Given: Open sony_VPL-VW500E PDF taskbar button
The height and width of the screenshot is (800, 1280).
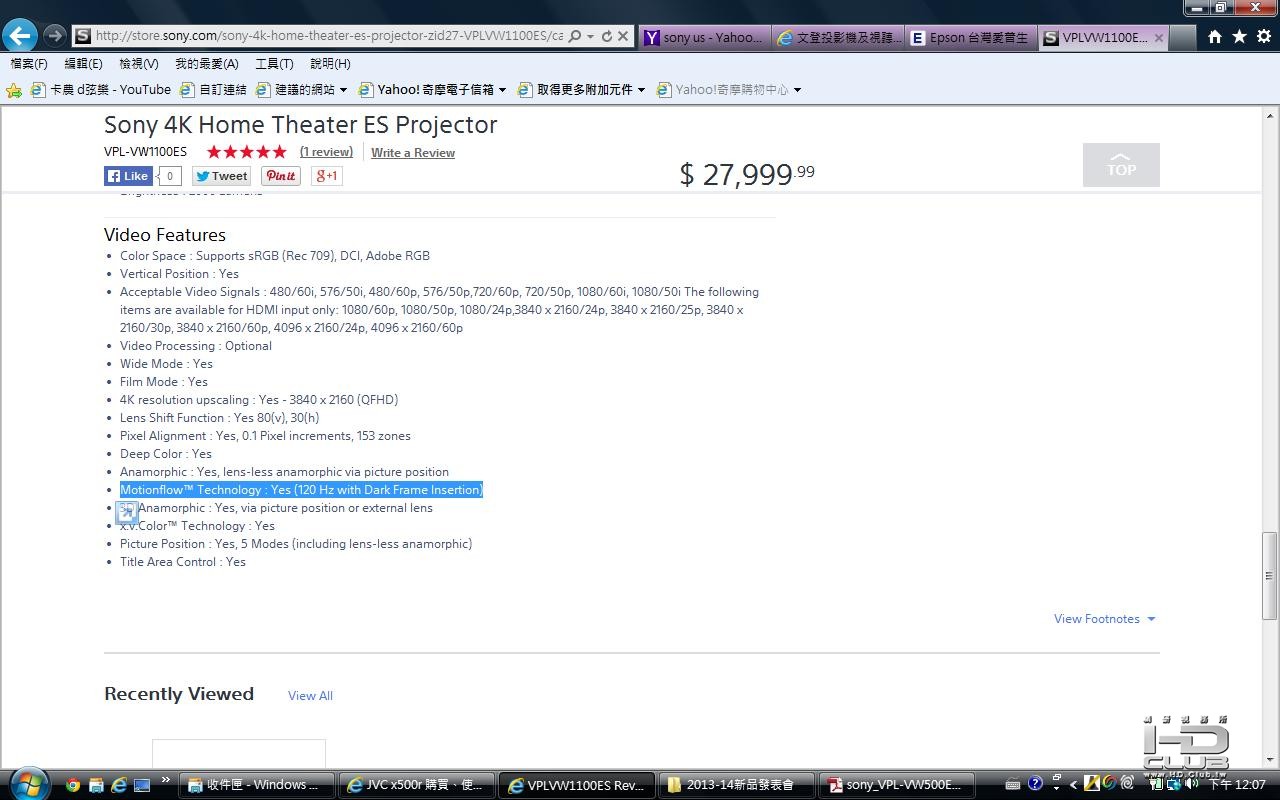Looking at the screenshot, I should pyautogui.click(x=895, y=785).
